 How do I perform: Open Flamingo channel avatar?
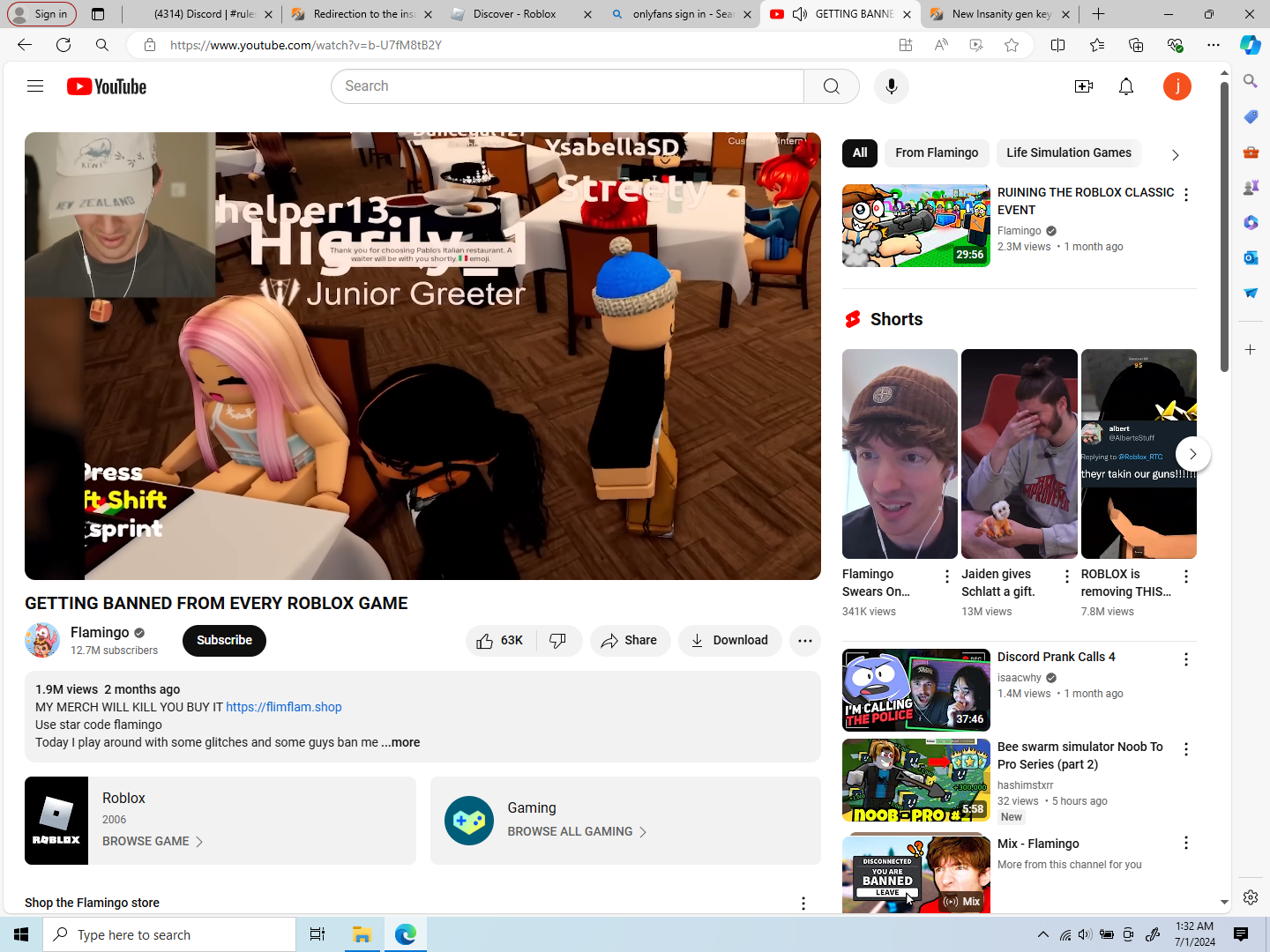42,640
